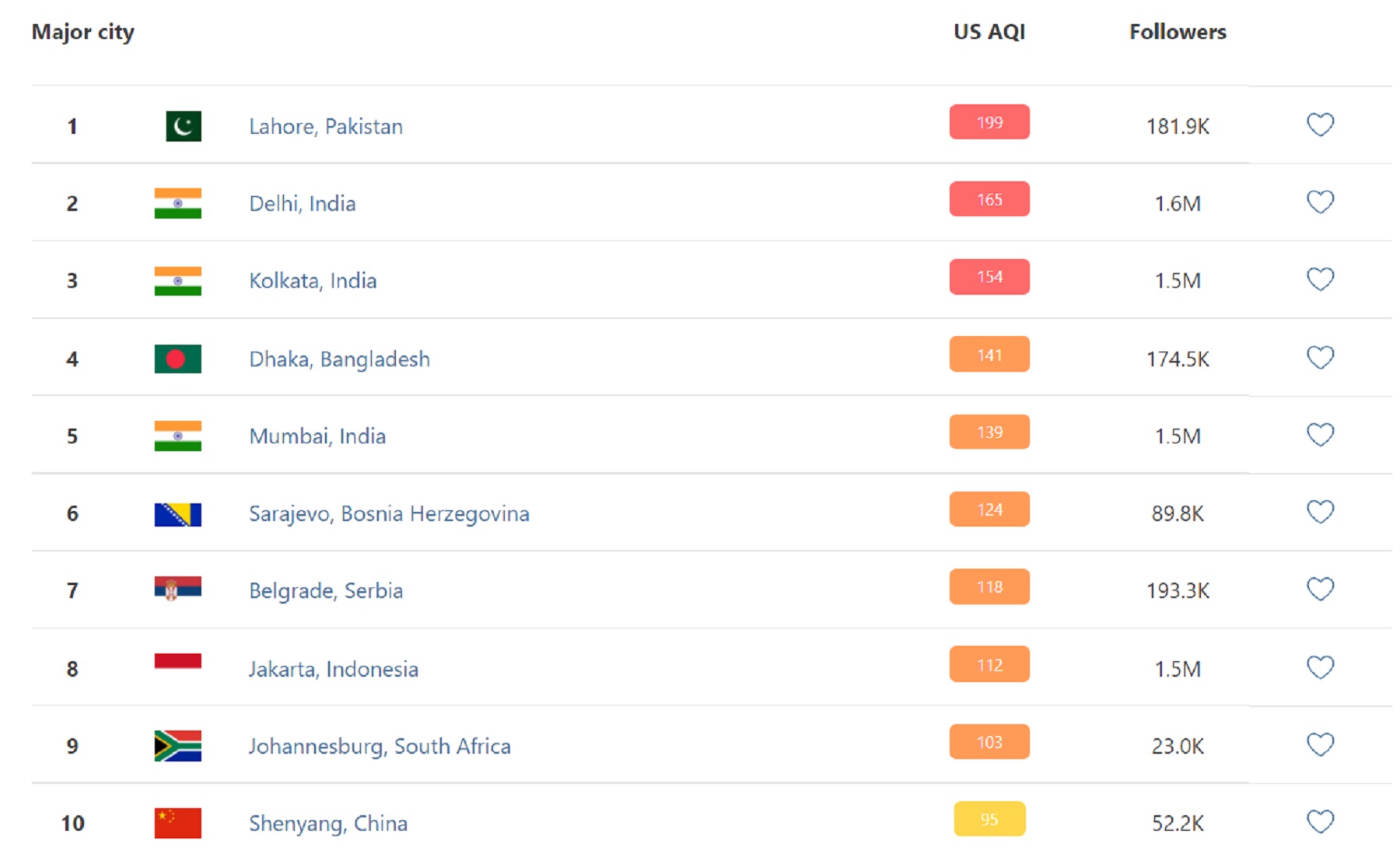Click the Followers column header

(1178, 32)
